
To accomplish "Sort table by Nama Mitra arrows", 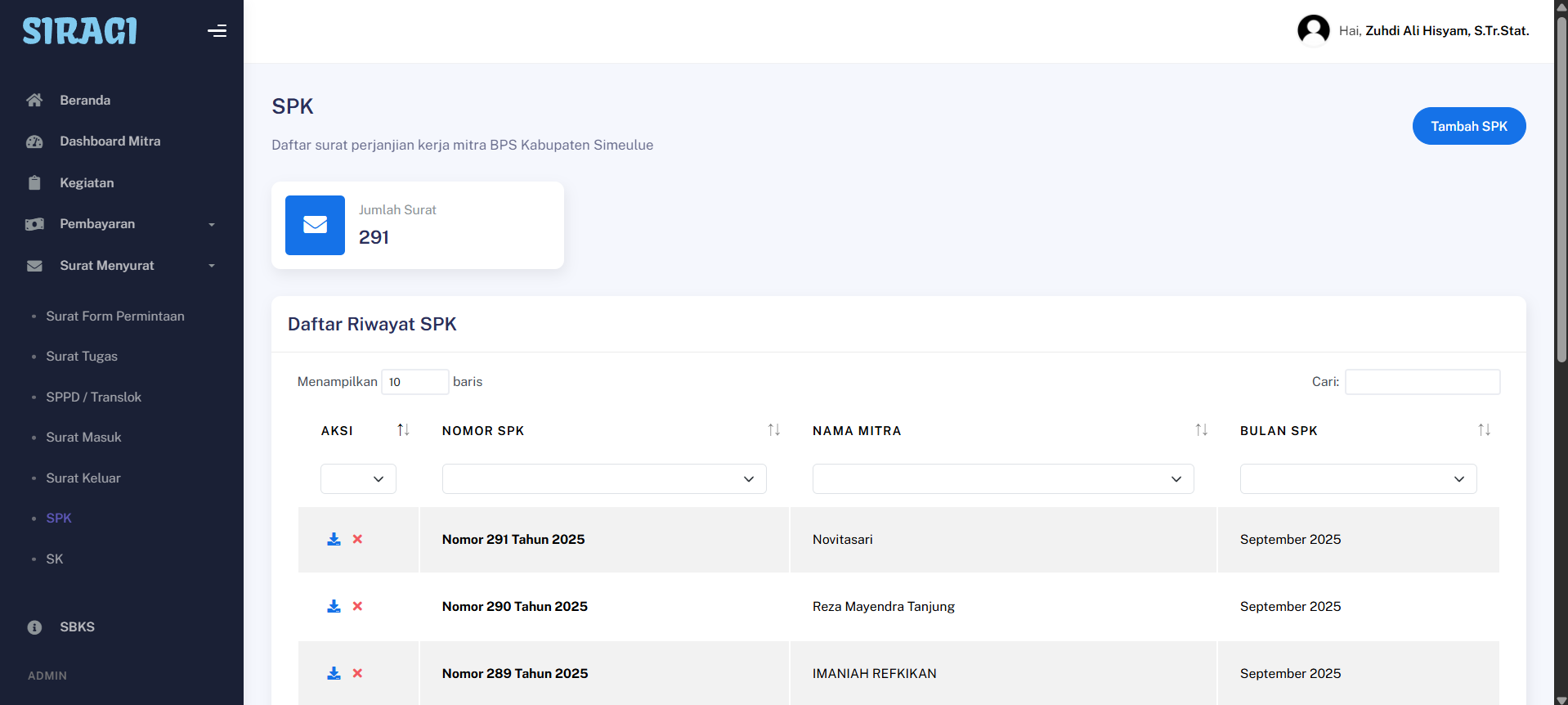I will click(1201, 430).
